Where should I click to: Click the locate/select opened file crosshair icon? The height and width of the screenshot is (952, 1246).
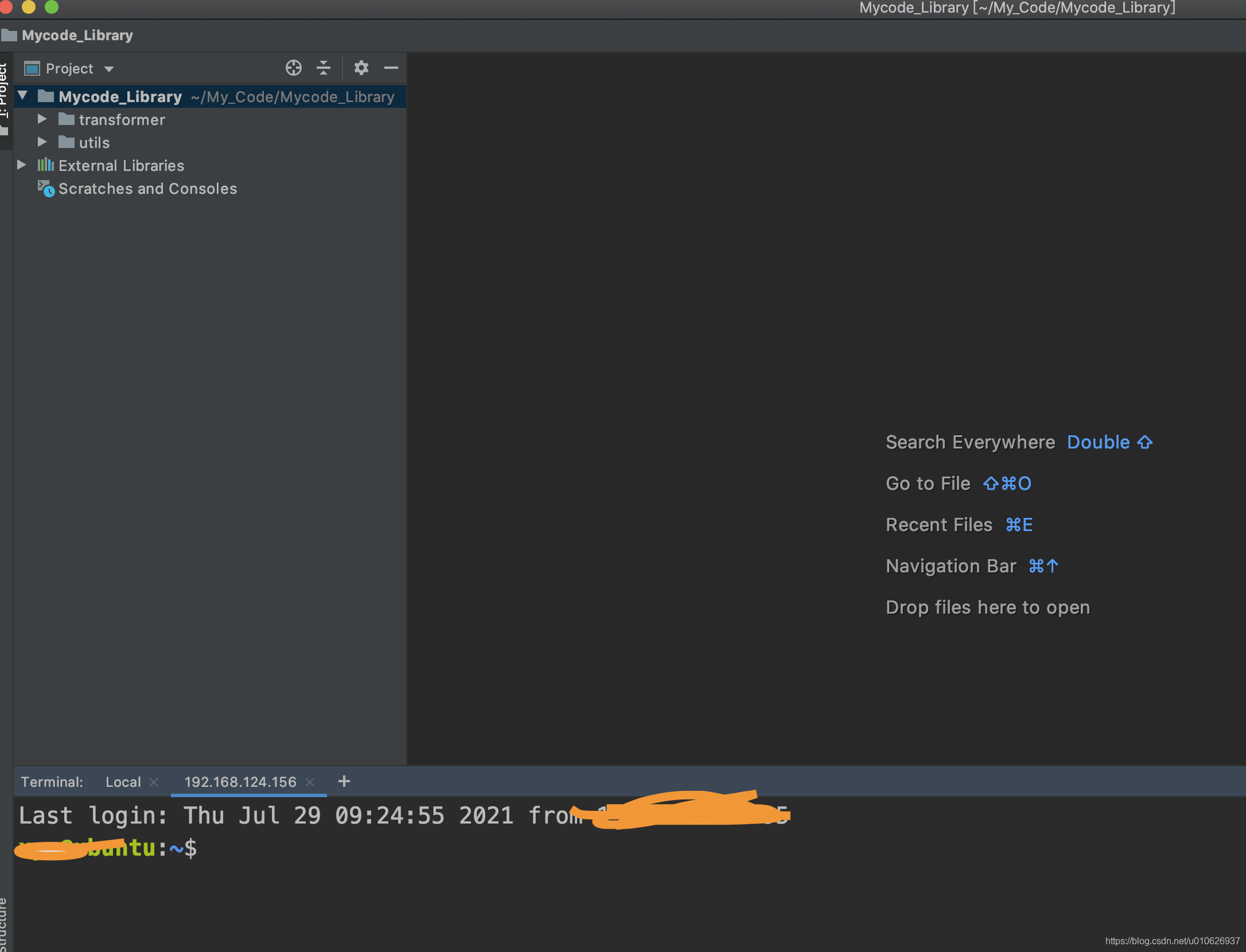pyautogui.click(x=293, y=68)
